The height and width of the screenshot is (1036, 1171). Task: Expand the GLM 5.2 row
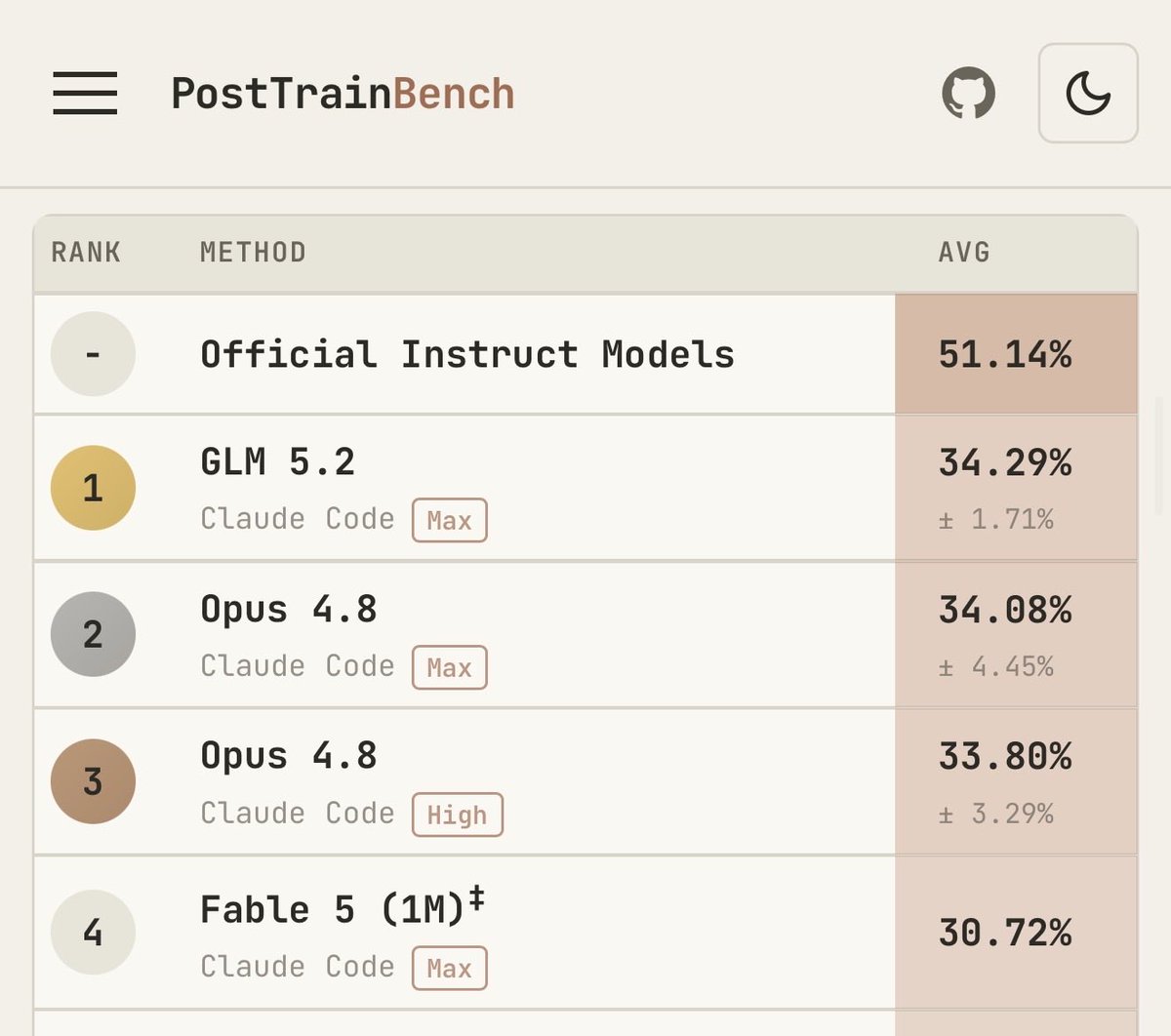585,488
